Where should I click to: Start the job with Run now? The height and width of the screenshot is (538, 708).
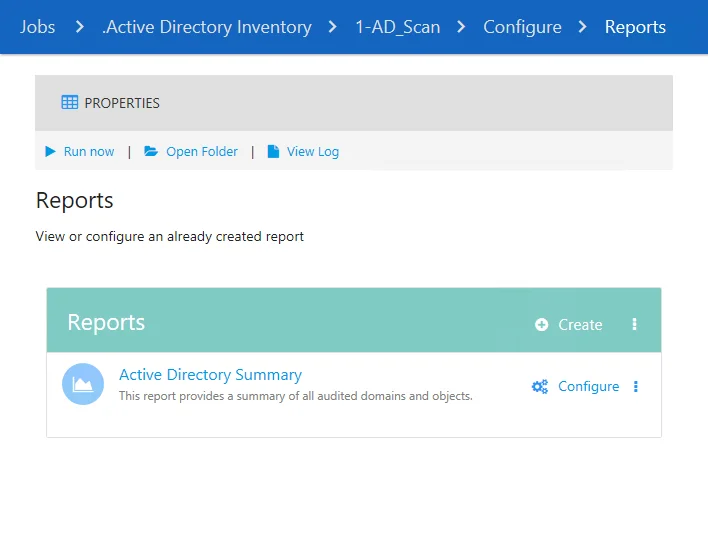coord(89,152)
